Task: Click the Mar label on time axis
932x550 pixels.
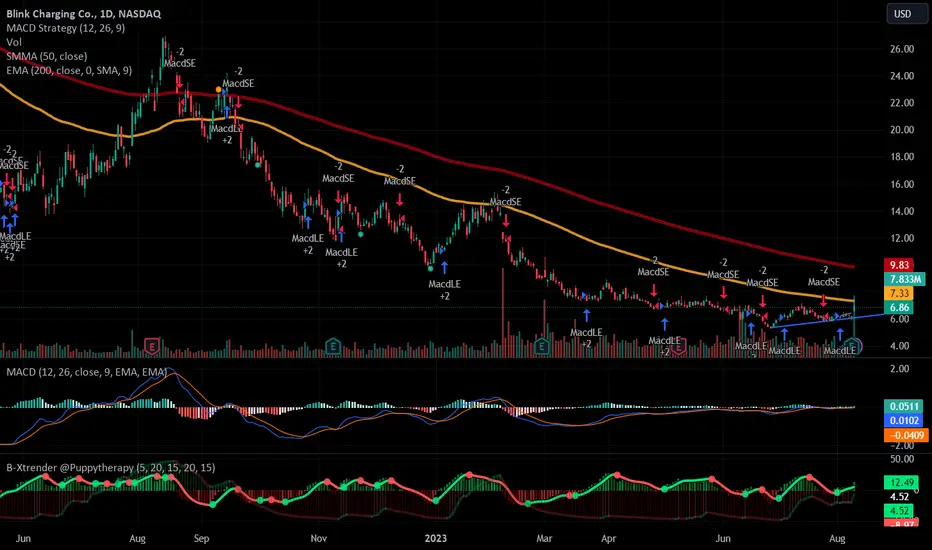Action: pos(544,539)
